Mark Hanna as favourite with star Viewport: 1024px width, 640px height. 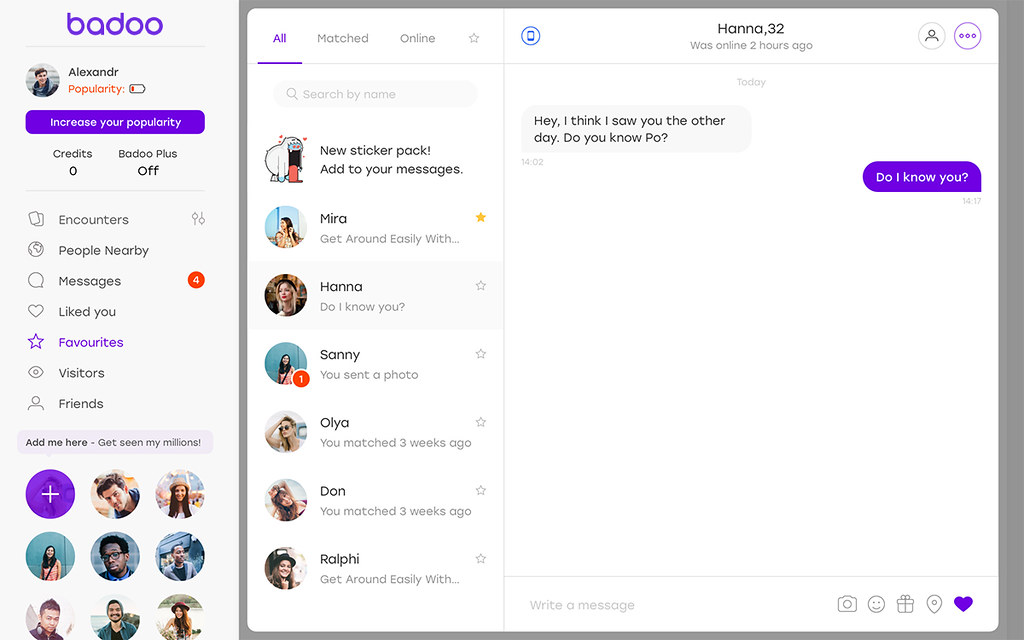481,285
